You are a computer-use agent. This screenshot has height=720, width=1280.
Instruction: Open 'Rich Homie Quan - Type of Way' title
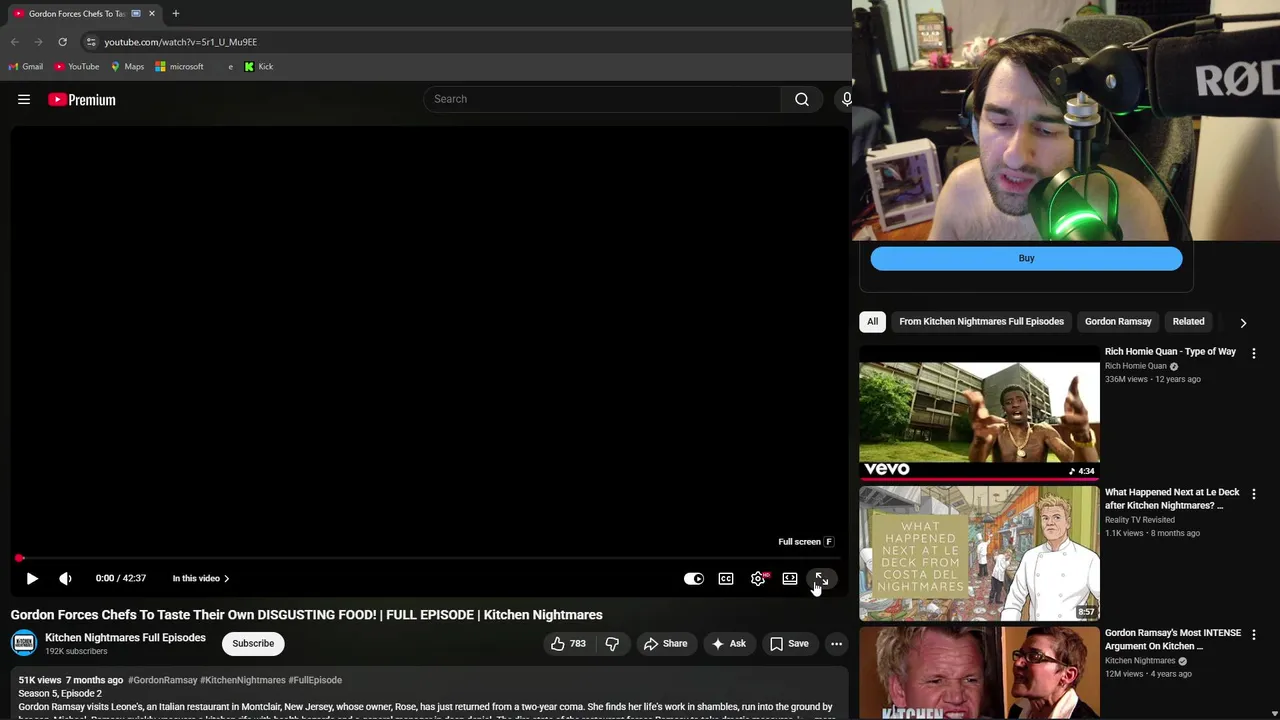[1170, 352]
